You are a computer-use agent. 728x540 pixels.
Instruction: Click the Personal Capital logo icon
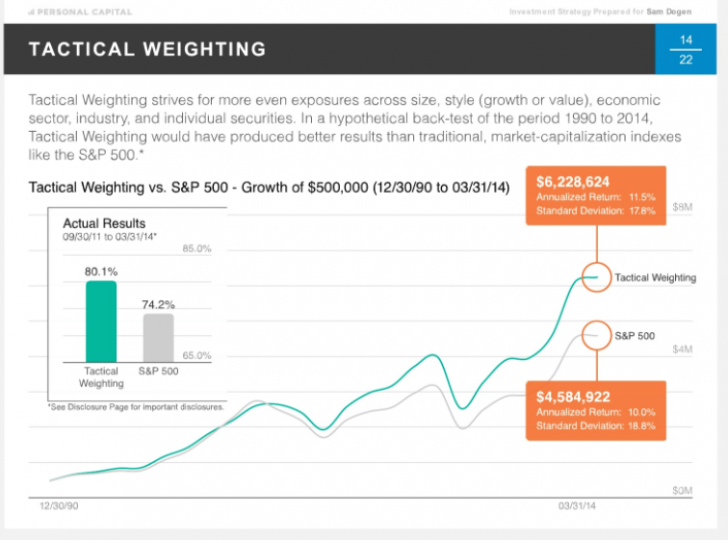tap(31, 12)
